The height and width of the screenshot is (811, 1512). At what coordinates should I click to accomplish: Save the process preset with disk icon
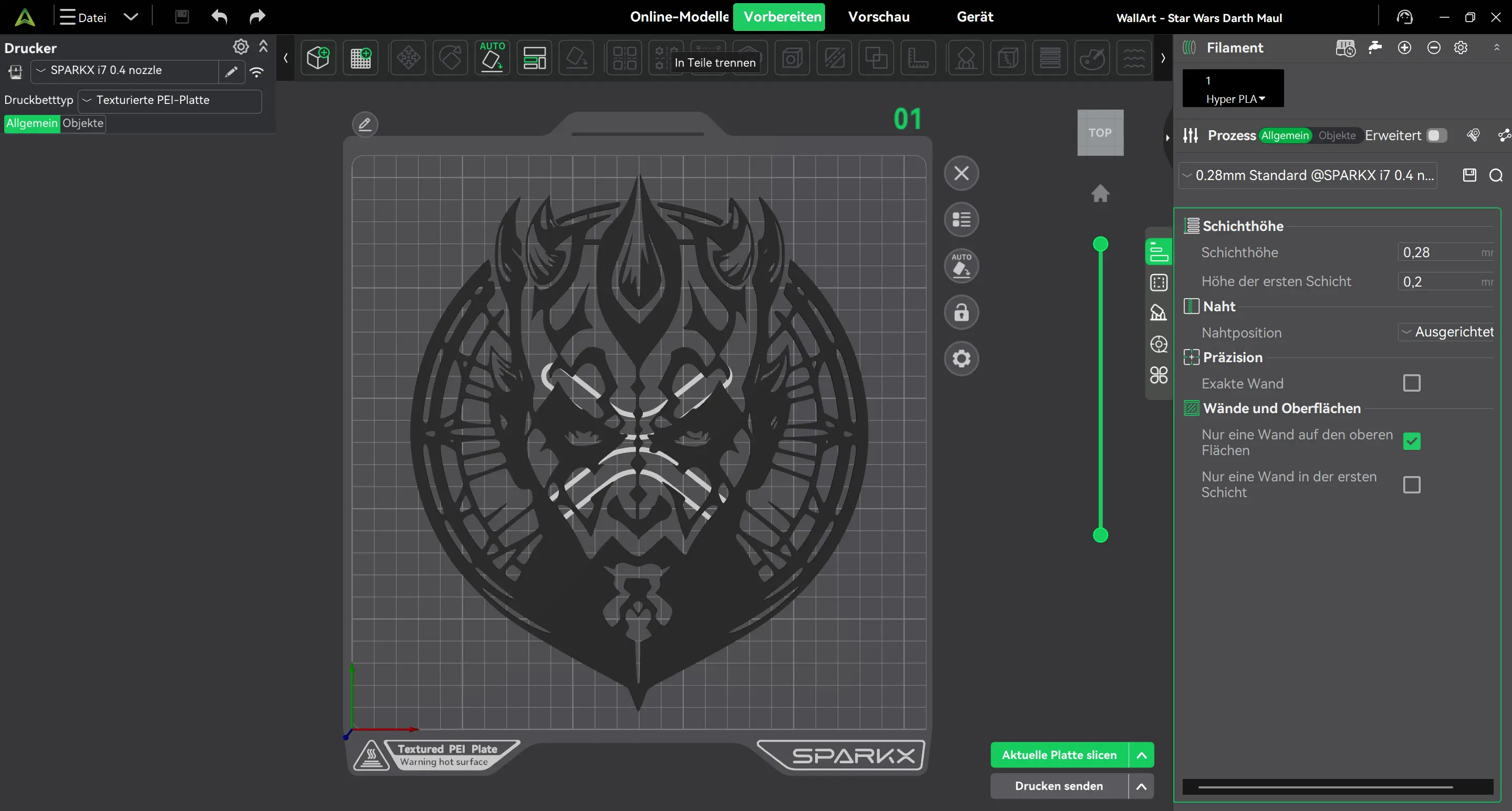1470,175
